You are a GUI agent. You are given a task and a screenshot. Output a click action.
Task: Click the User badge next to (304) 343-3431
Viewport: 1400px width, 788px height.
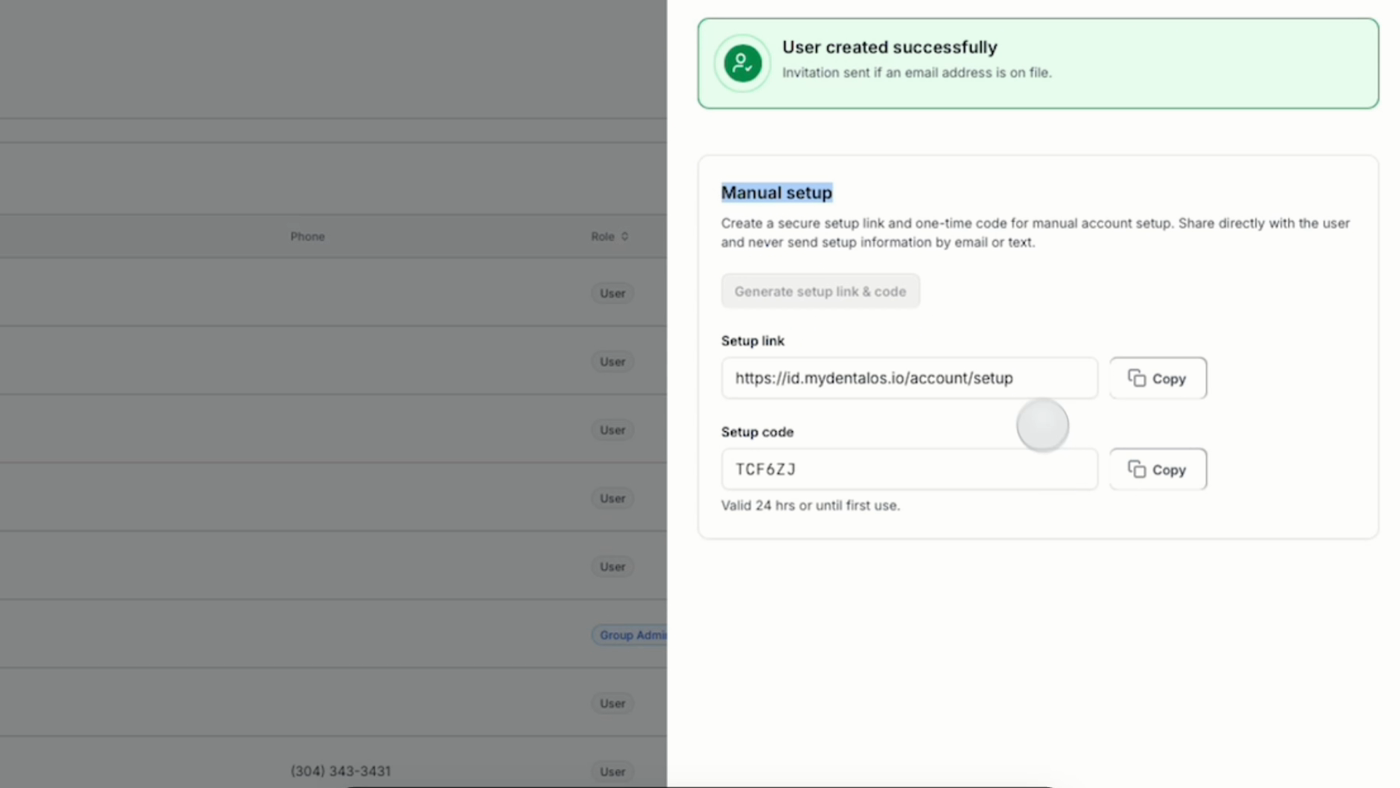612,771
